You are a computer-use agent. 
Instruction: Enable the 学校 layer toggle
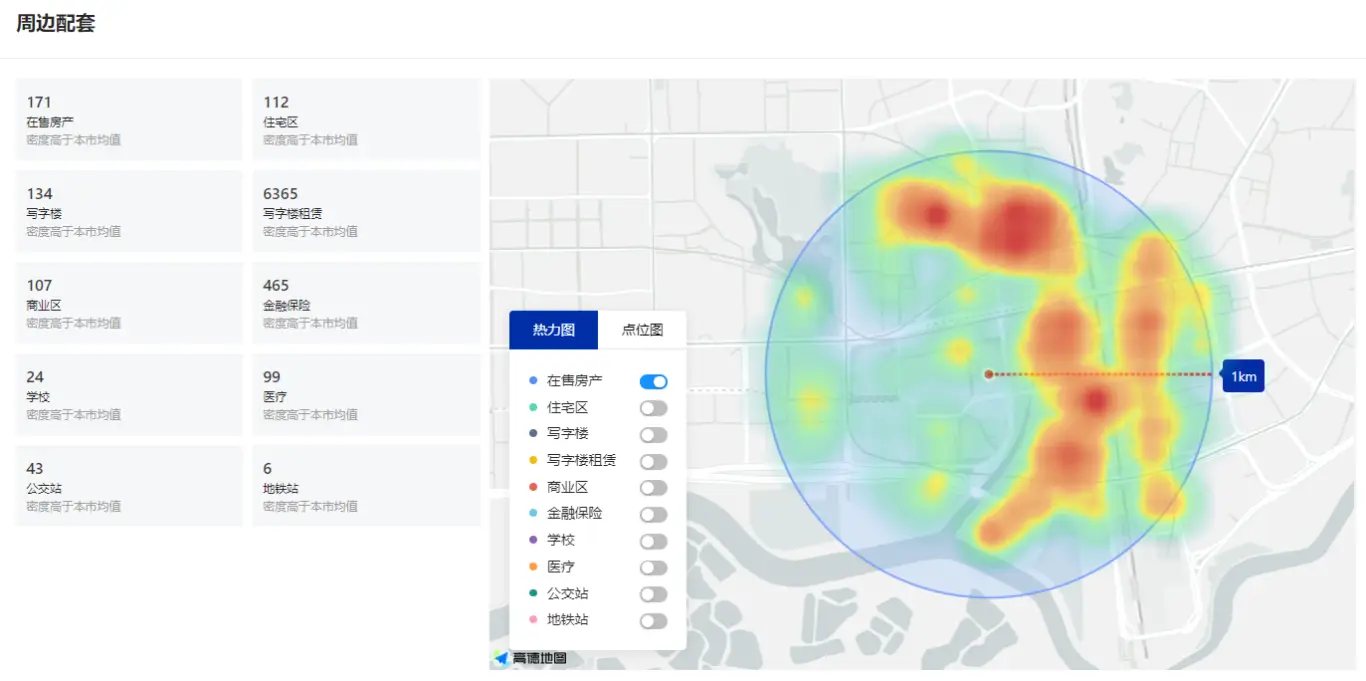pos(653,541)
